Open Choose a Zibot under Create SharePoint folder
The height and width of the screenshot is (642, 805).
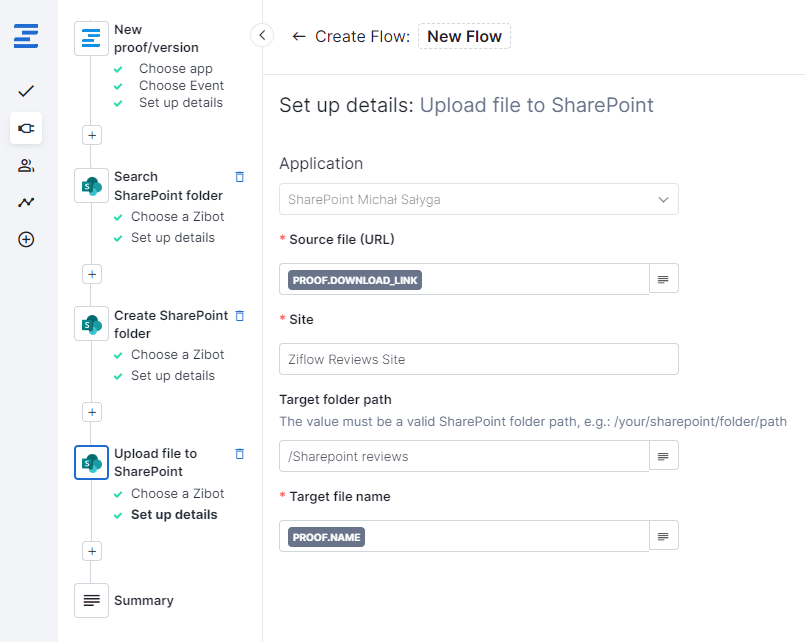tap(177, 355)
